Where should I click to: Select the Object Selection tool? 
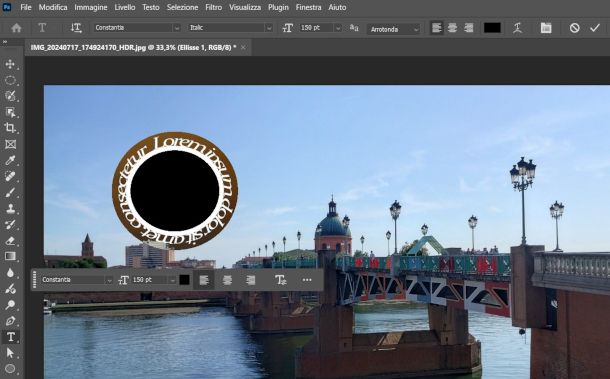10,112
